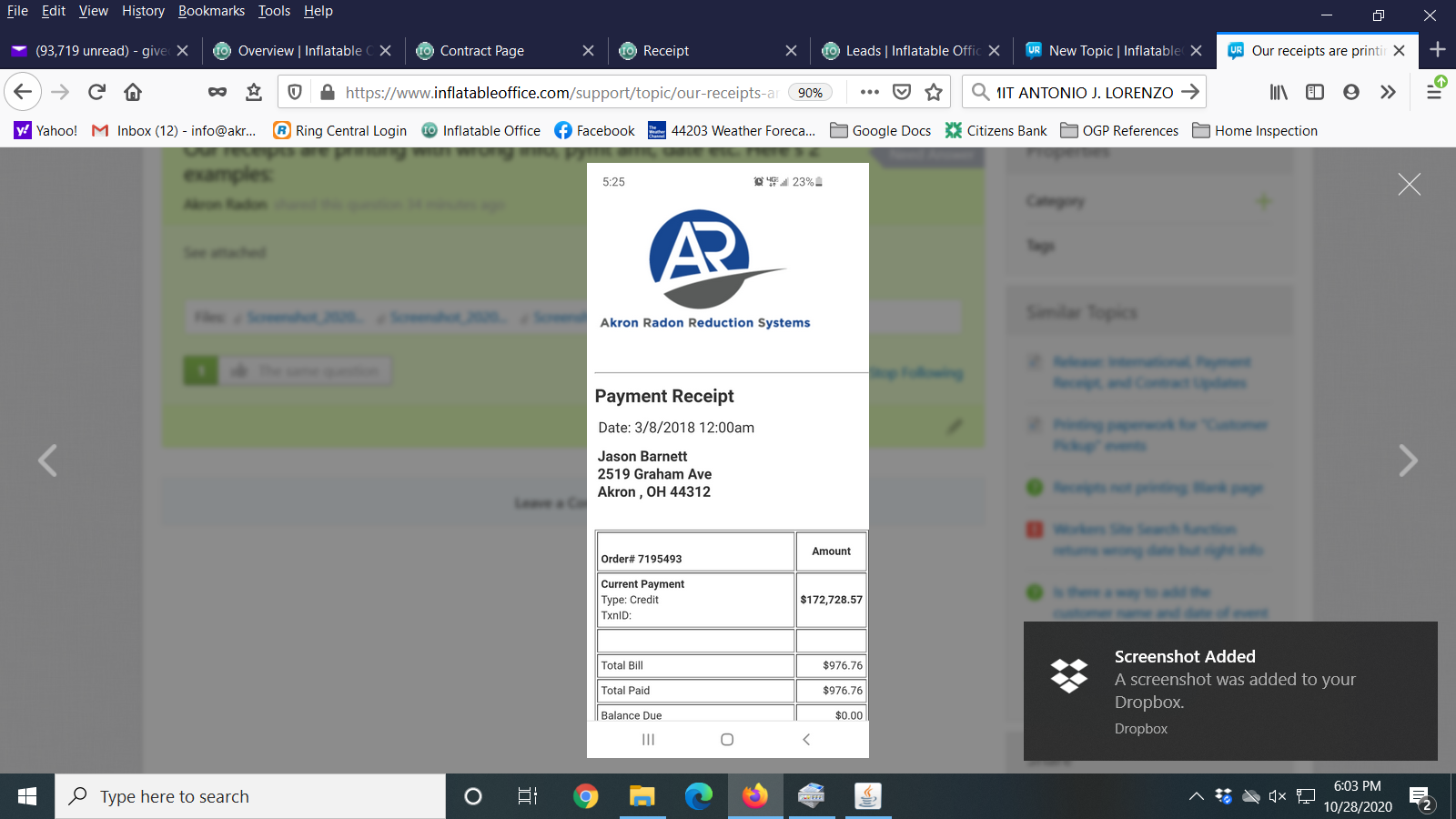Screen dimensions: 1456x819
Task: Open the Firefox library icon
Action: pos(1279,92)
